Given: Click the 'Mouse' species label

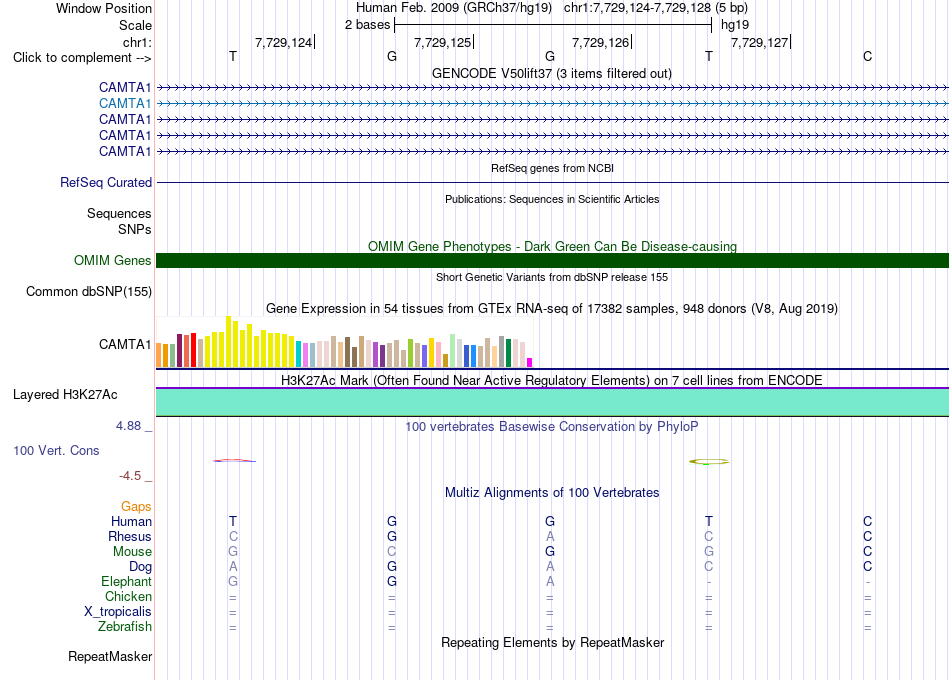Looking at the screenshot, I should pos(132,552).
